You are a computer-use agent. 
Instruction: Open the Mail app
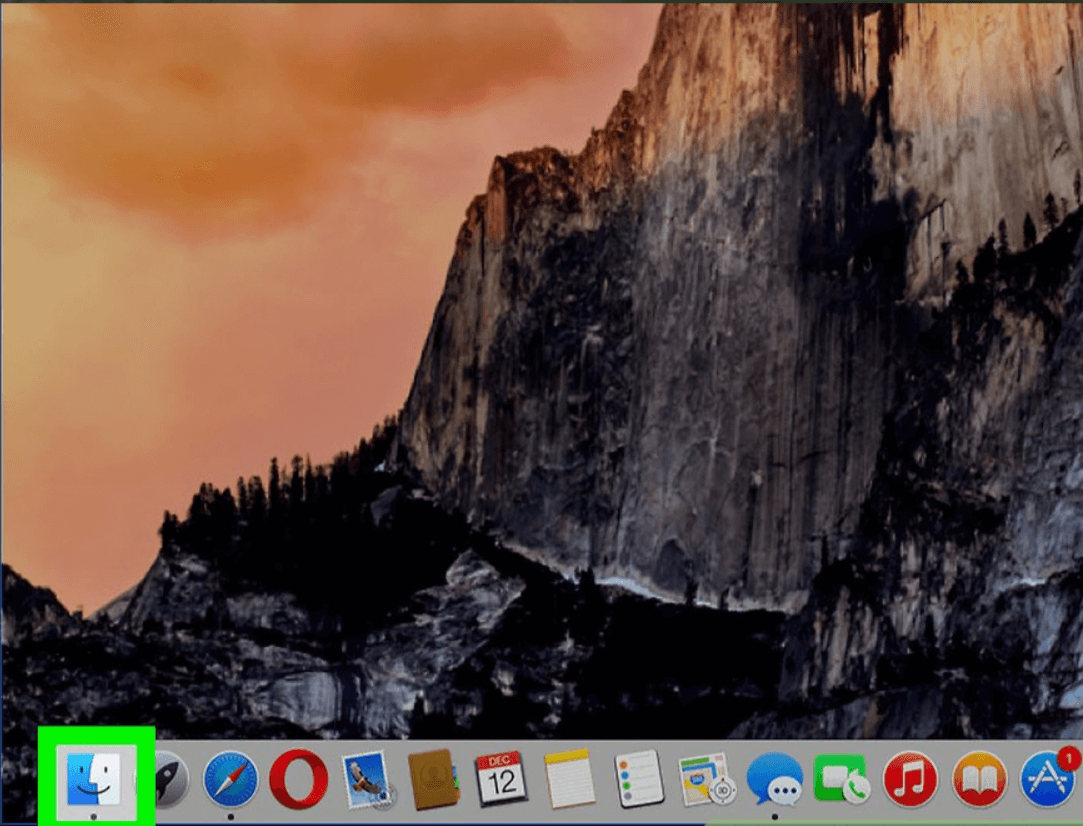(365, 780)
